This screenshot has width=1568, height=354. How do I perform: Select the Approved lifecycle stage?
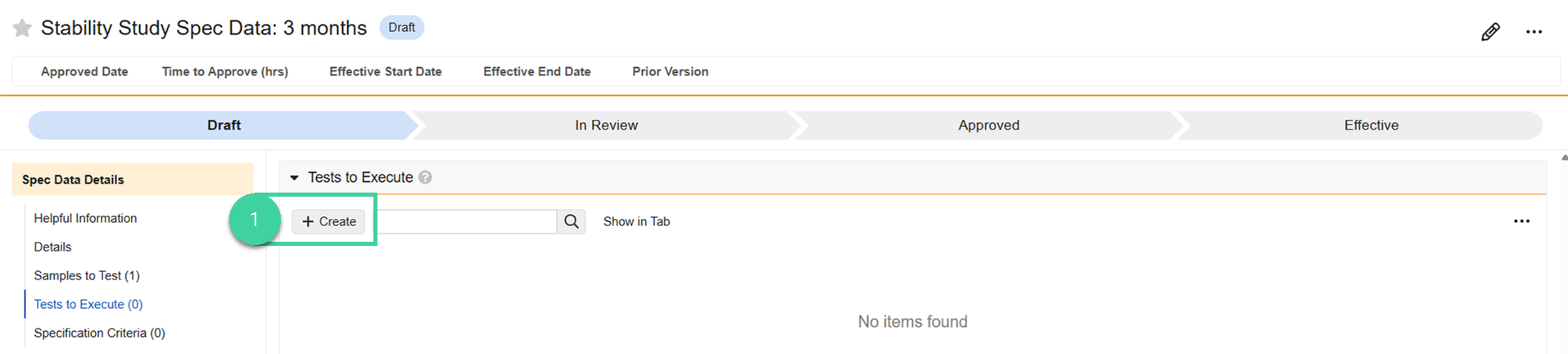(x=988, y=125)
